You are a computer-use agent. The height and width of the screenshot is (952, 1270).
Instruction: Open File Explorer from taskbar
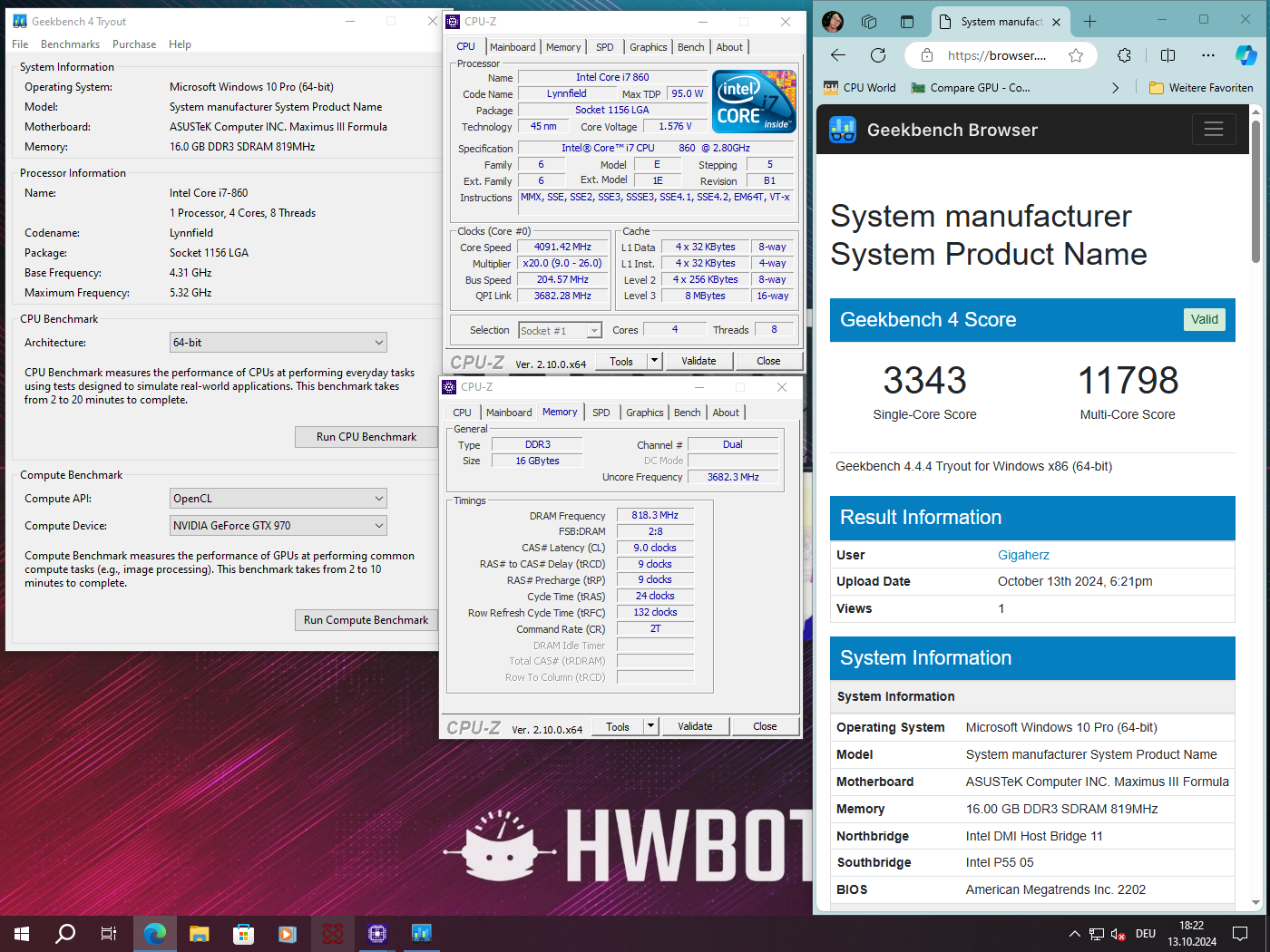(200, 933)
